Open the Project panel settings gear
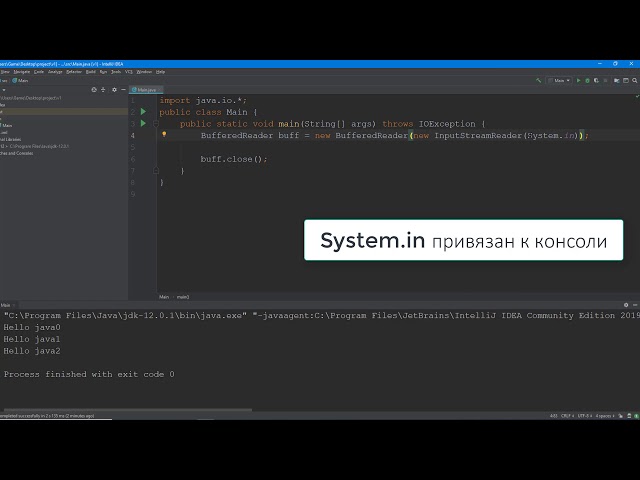640x480 pixels. tap(112, 89)
